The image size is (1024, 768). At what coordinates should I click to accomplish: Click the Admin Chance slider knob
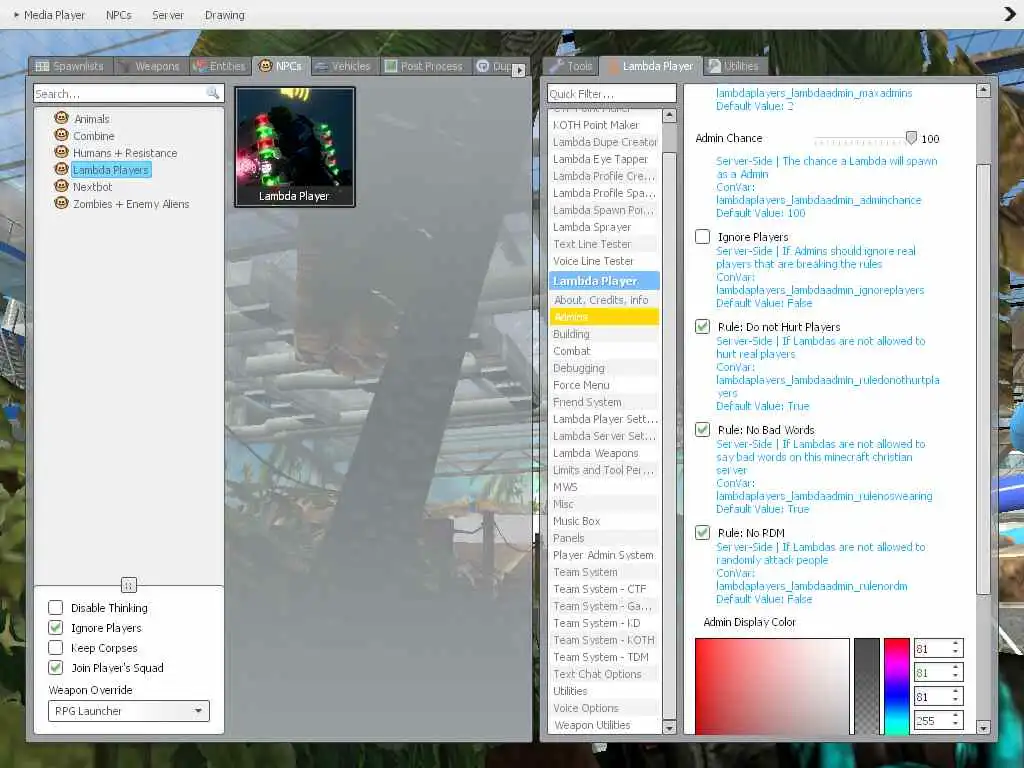click(x=911, y=138)
